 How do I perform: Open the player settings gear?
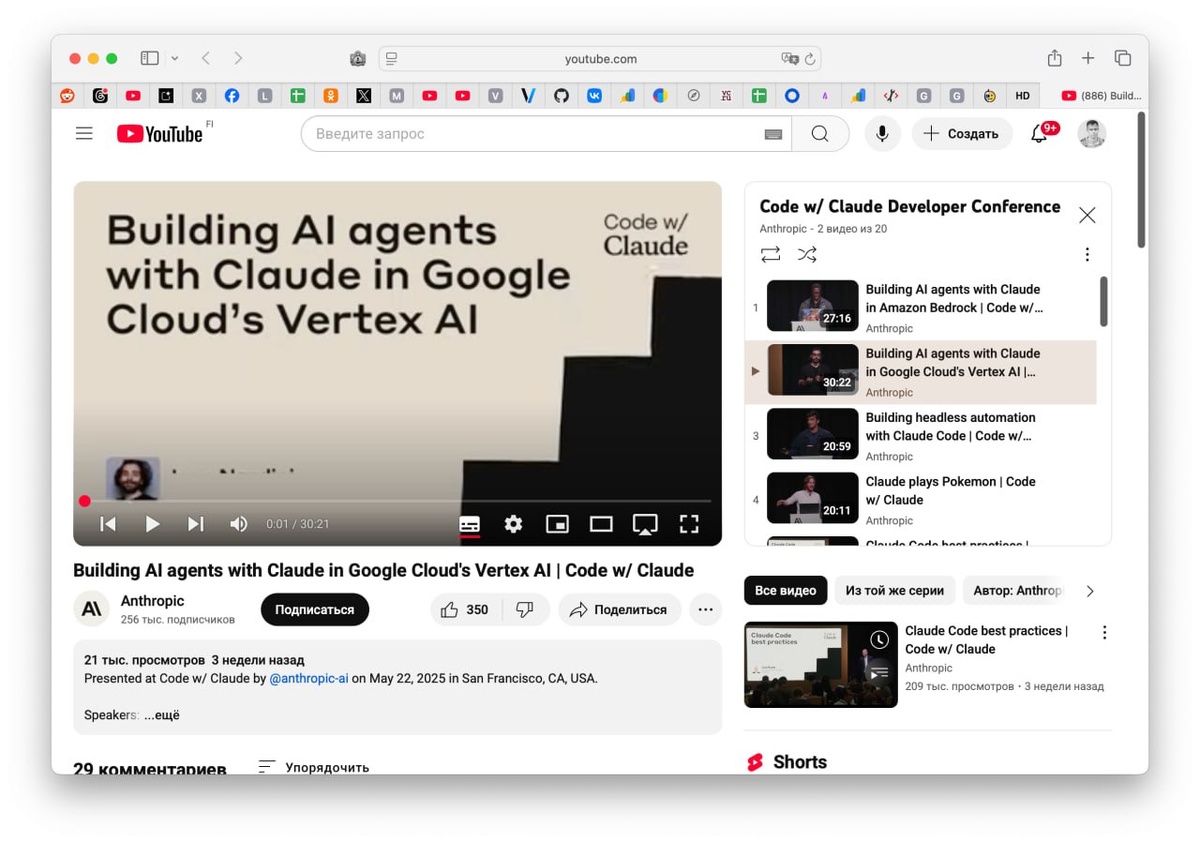point(513,524)
